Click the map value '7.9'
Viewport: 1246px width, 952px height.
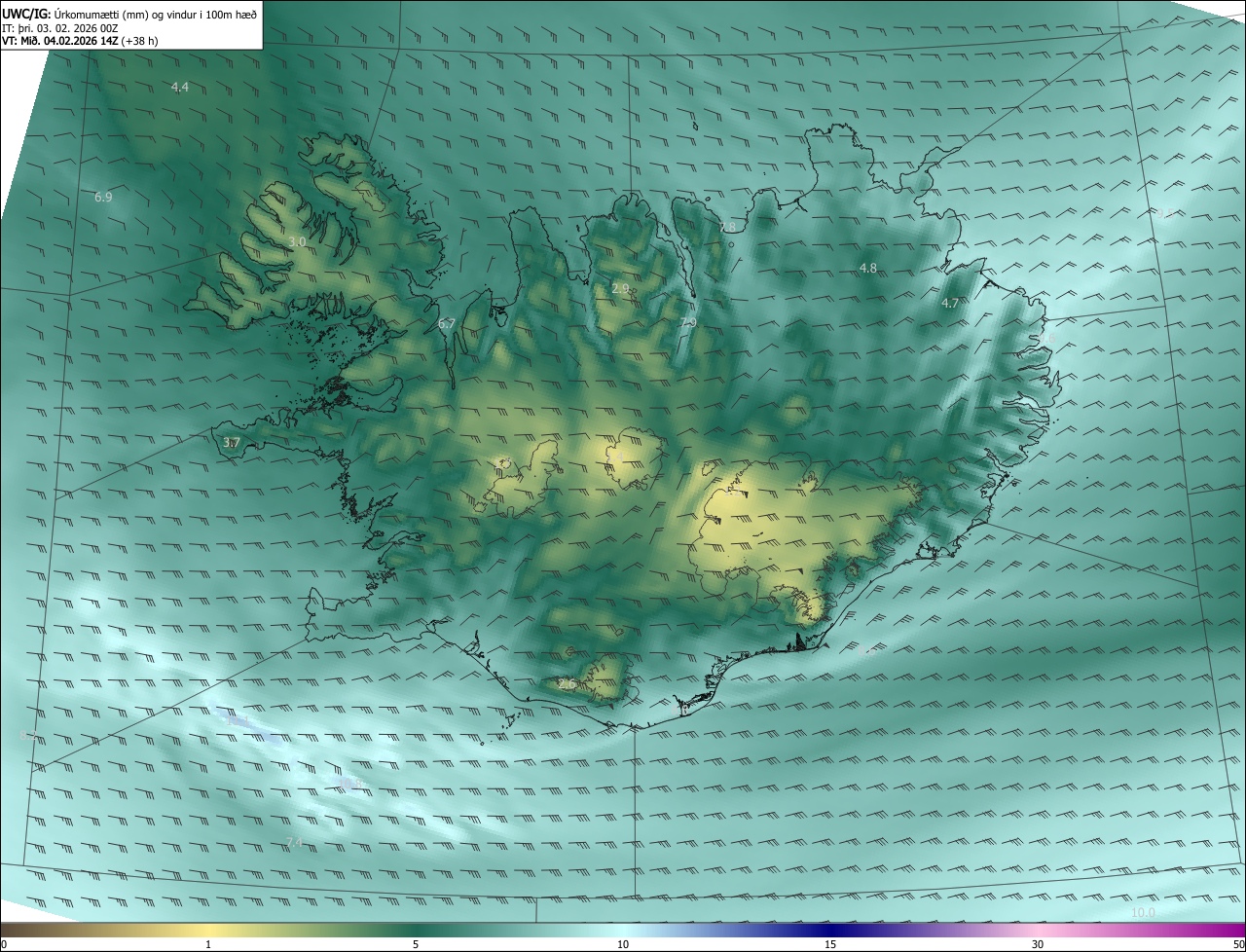tap(688, 323)
